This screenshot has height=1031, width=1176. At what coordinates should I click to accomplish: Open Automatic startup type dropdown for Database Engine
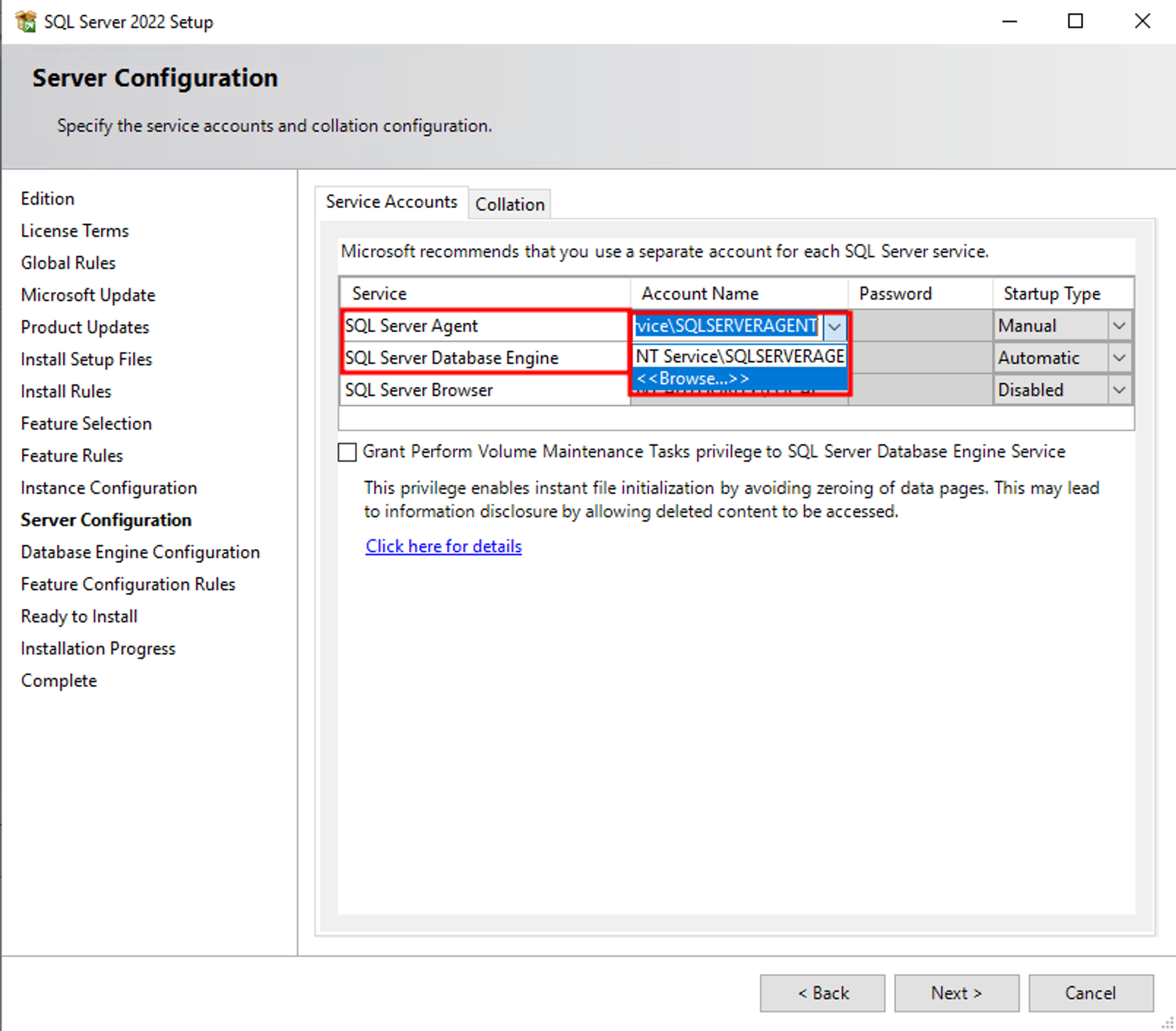click(x=1119, y=358)
